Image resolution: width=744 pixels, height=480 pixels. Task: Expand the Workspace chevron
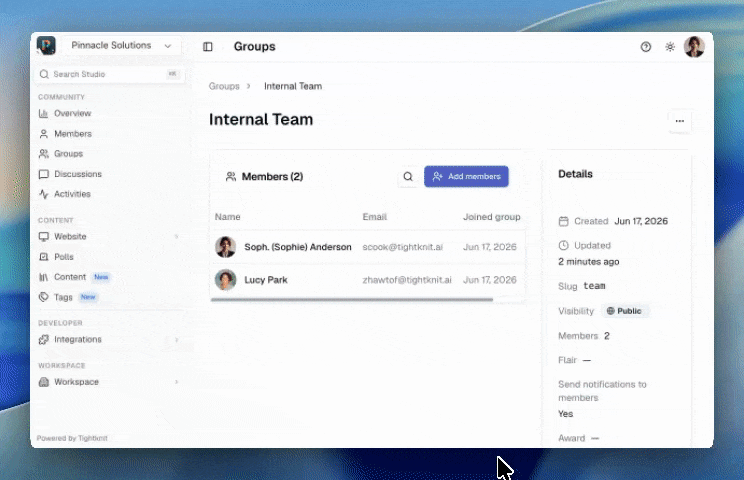177,382
